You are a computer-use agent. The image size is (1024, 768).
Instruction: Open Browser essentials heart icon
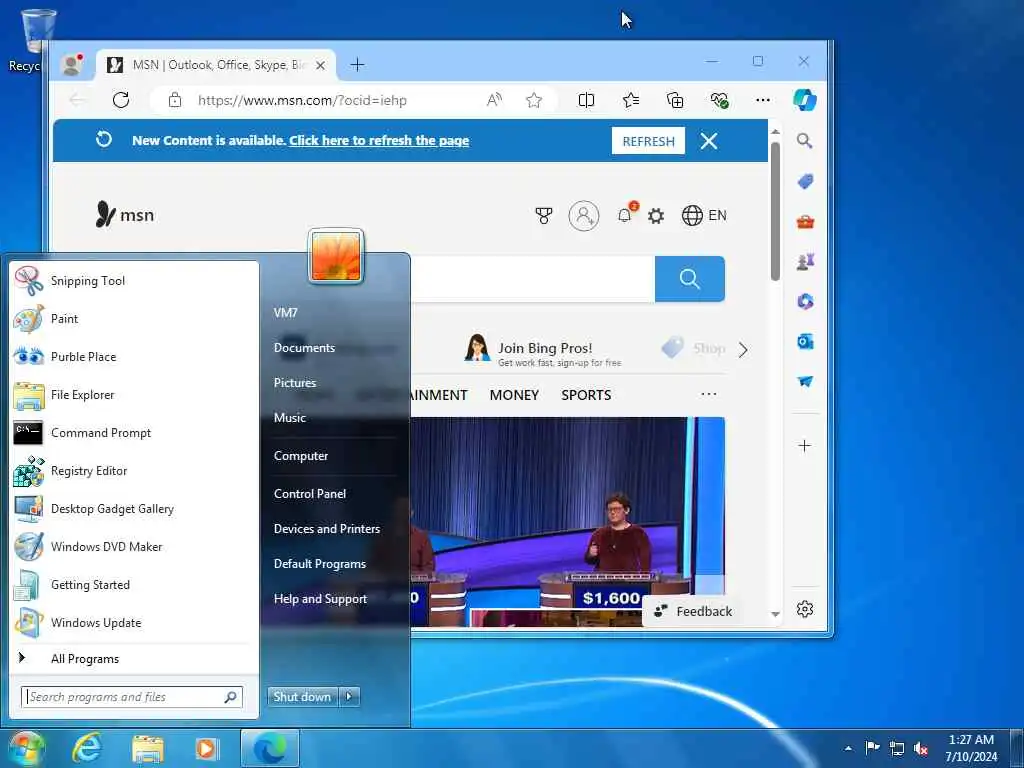tap(719, 100)
